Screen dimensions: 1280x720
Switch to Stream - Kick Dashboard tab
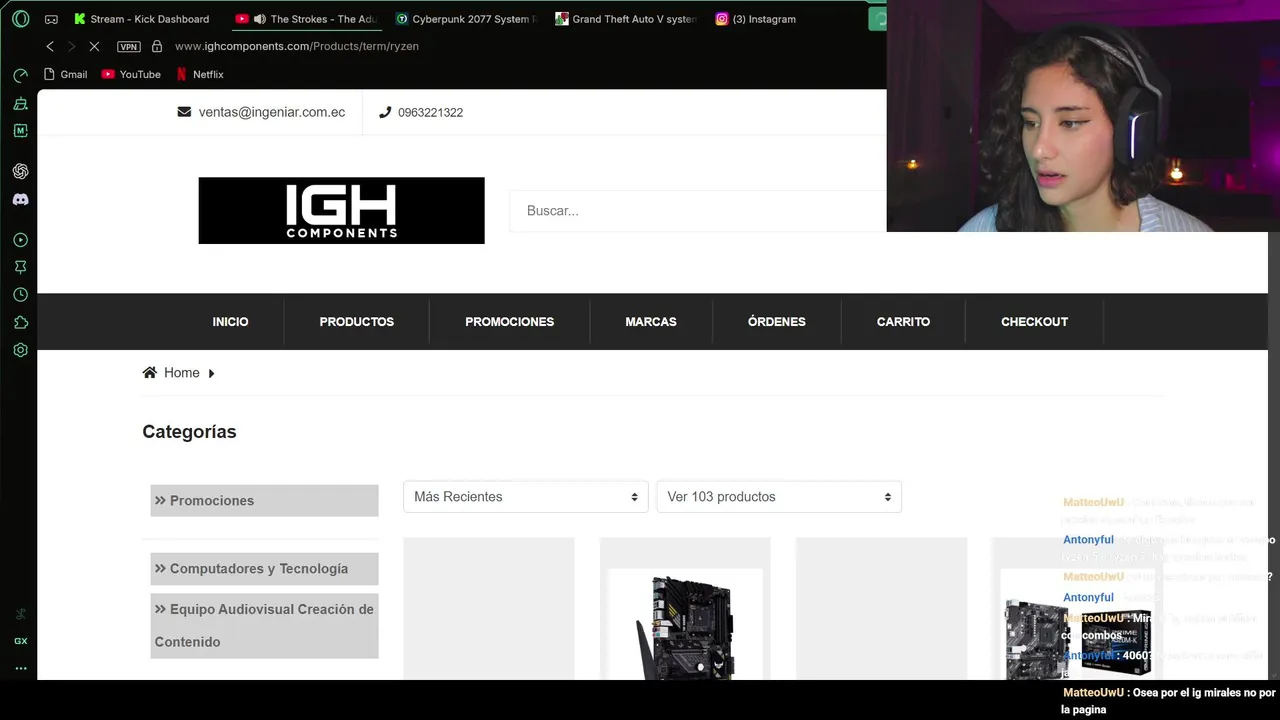click(x=142, y=19)
